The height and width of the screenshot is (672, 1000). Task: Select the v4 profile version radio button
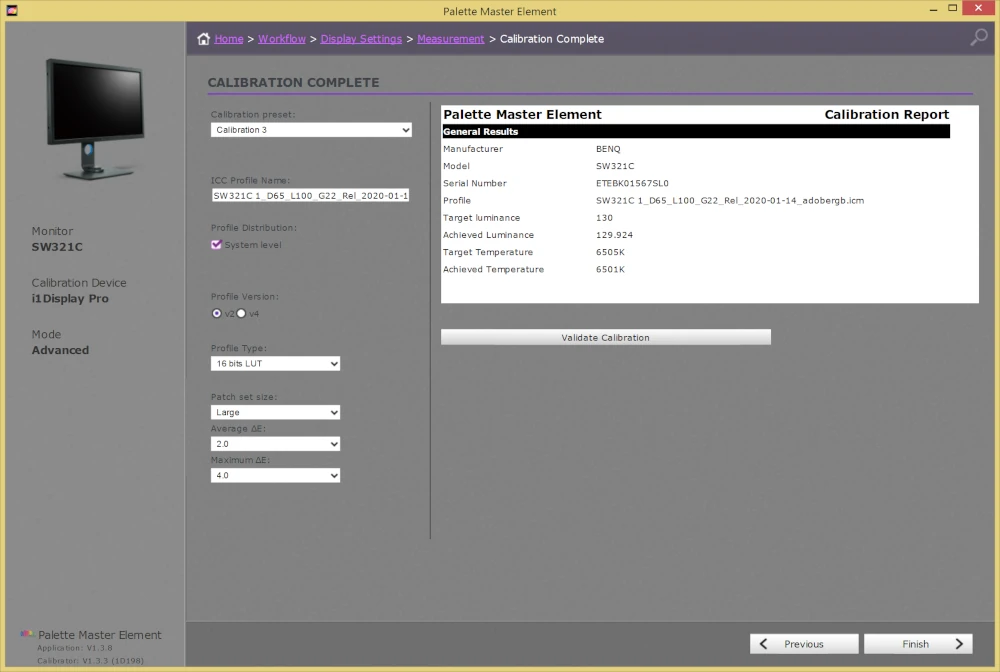click(241, 313)
